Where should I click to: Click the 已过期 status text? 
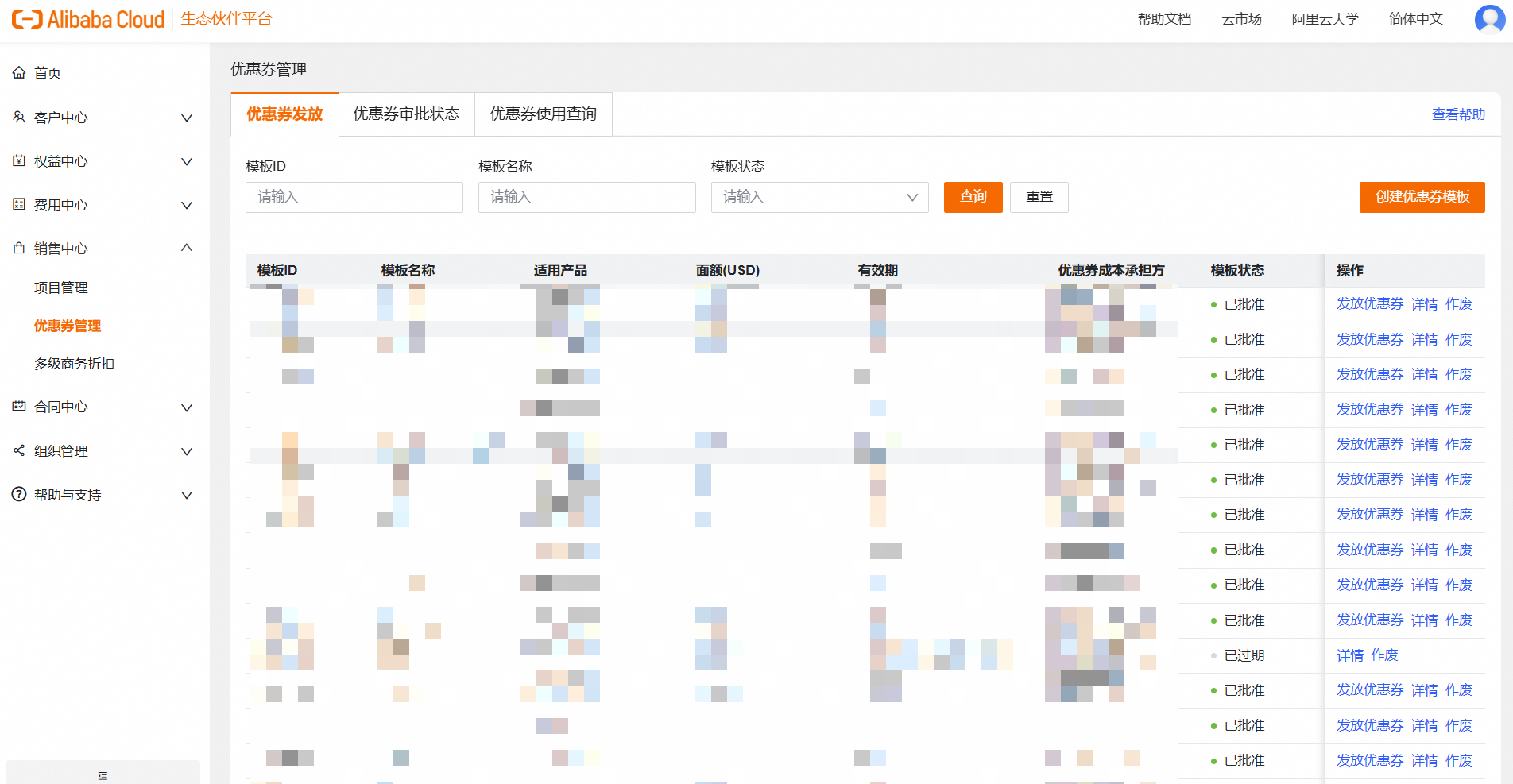[x=1244, y=655]
